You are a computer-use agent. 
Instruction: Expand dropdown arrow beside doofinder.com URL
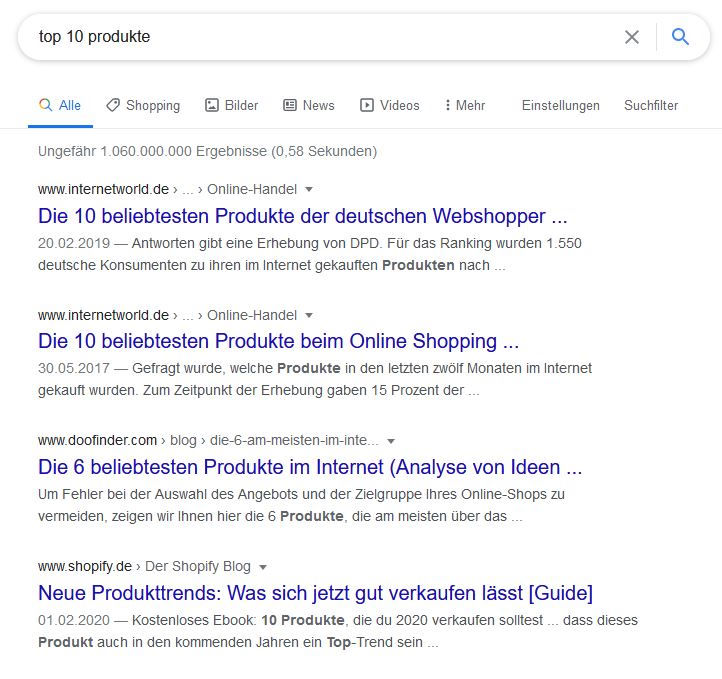(x=391, y=441)
